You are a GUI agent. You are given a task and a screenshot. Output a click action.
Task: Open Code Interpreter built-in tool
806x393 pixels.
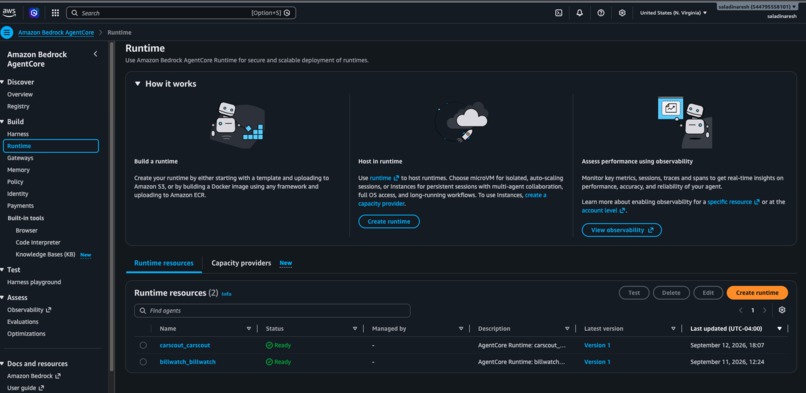[38, 242]
